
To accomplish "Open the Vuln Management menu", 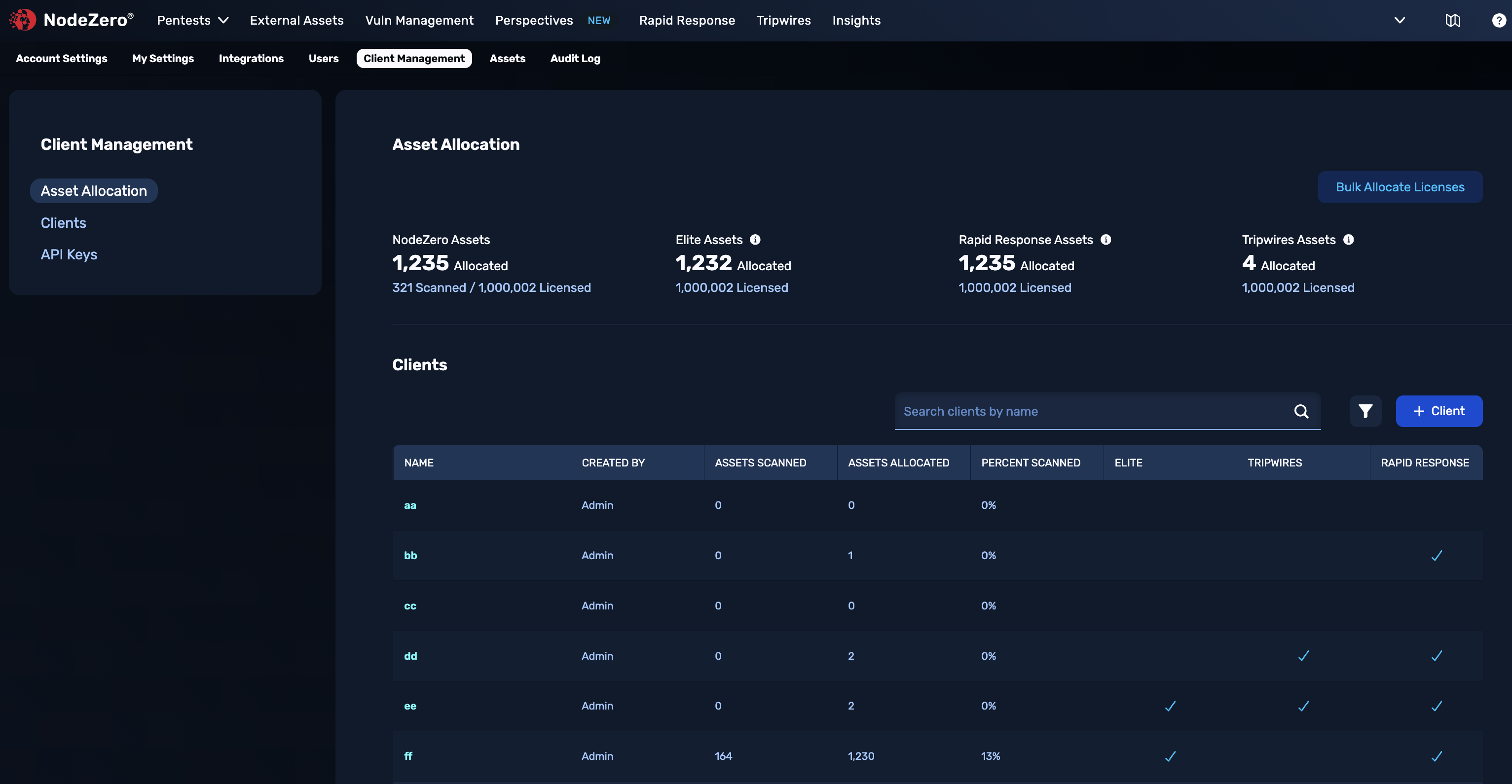I will [x=419, y=20].
